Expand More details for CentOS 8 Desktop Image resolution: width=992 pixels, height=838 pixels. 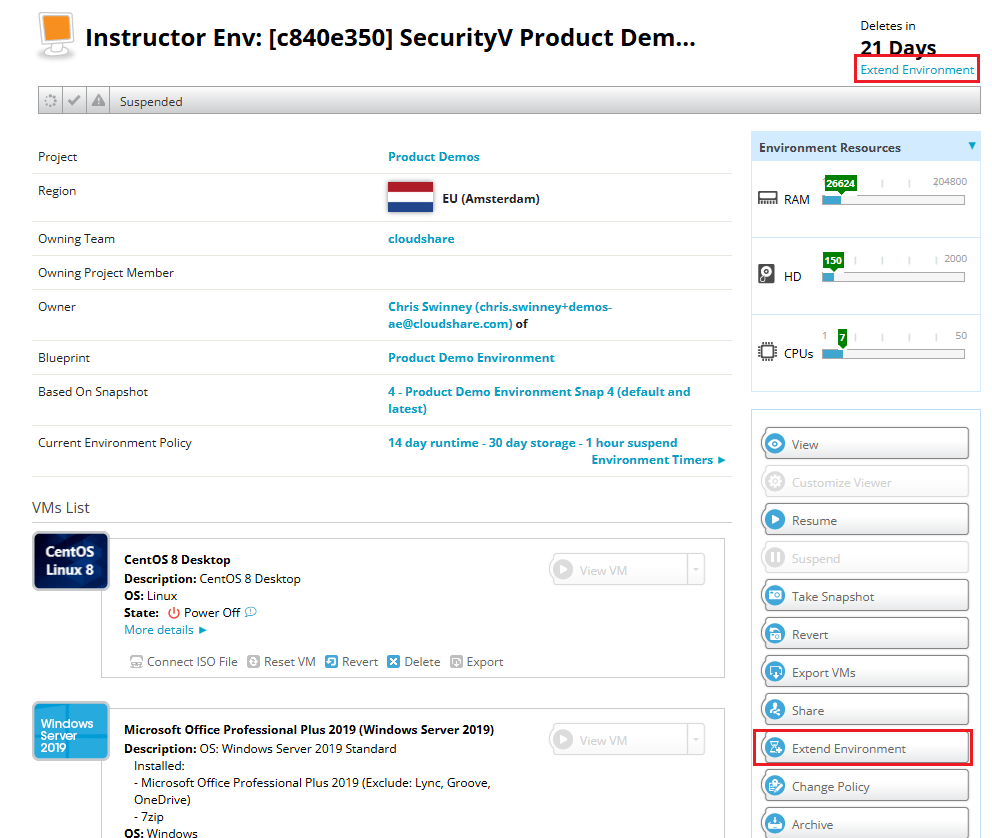pyautogui.click(x=164, y=629)
